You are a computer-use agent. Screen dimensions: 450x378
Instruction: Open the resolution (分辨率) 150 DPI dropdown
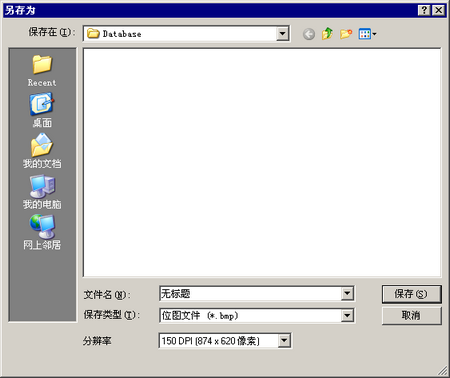(x=284, y=341)
